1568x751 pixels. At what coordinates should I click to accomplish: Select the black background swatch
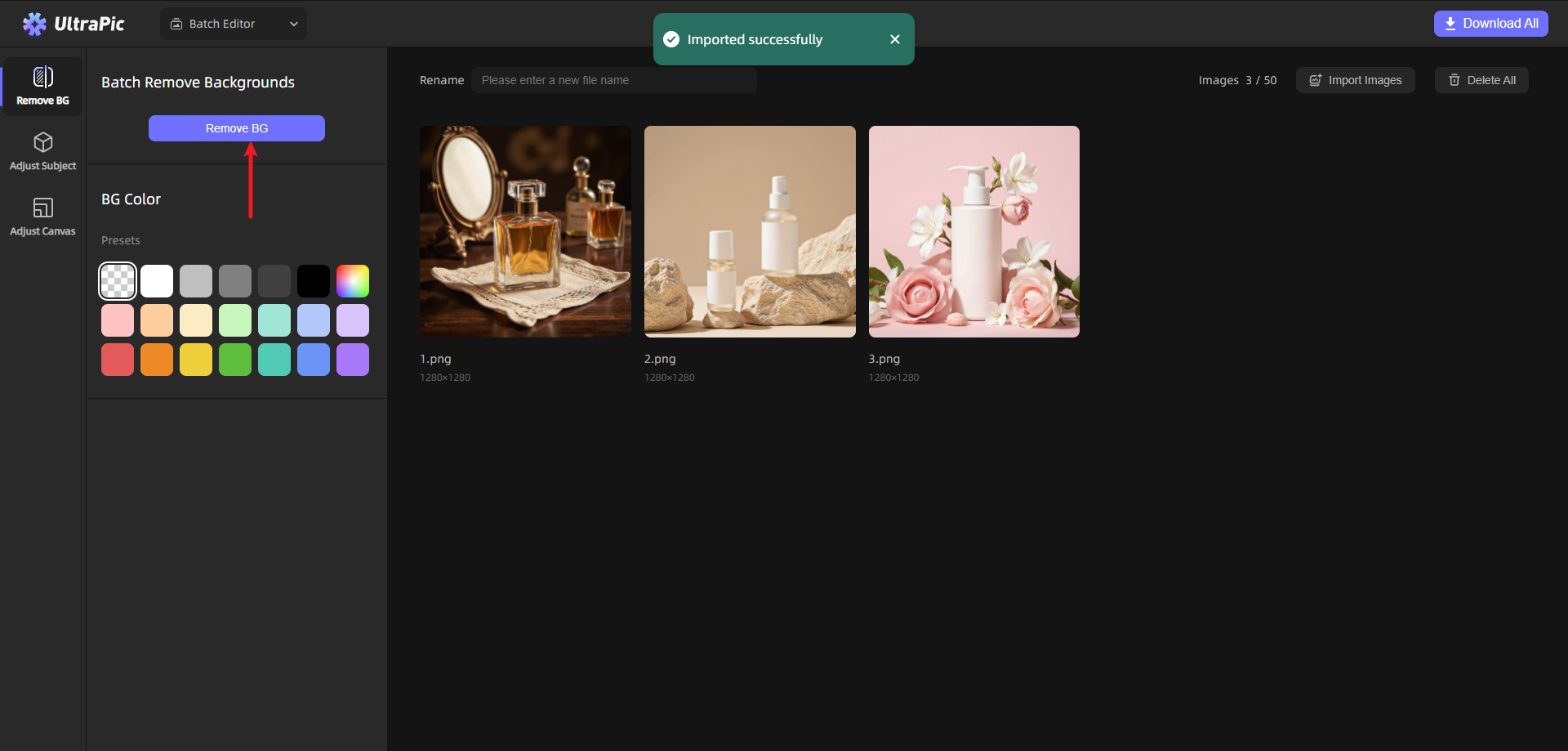(x=314, y=281)
